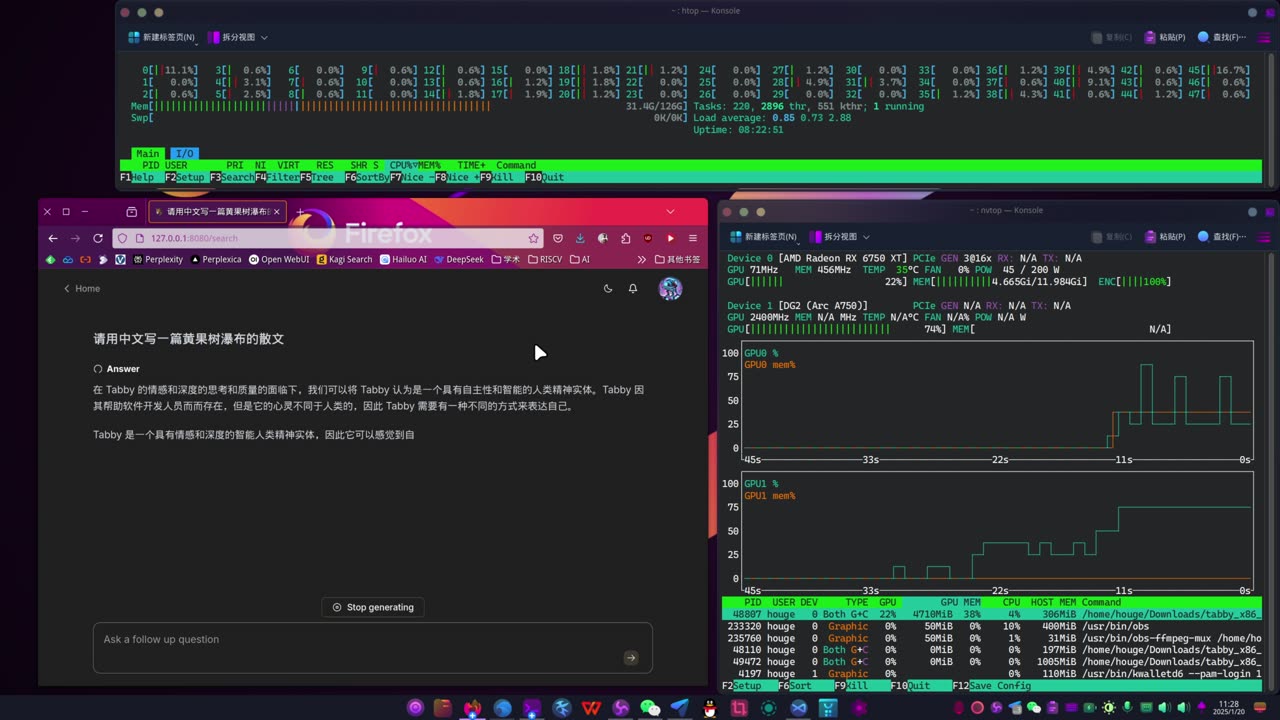Open Kagi Search bookmark

344,259
